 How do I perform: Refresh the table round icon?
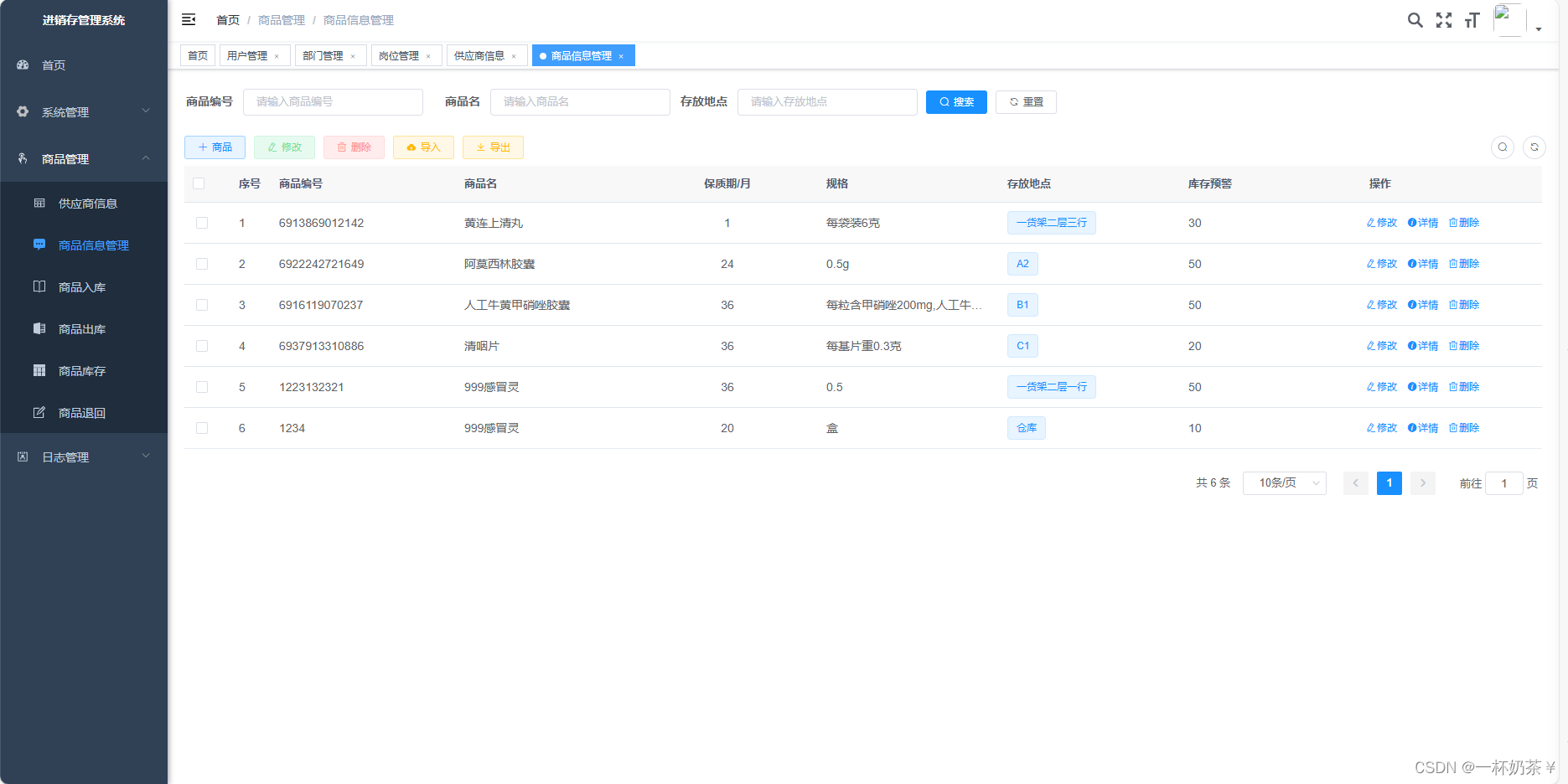coord(1534,147)
